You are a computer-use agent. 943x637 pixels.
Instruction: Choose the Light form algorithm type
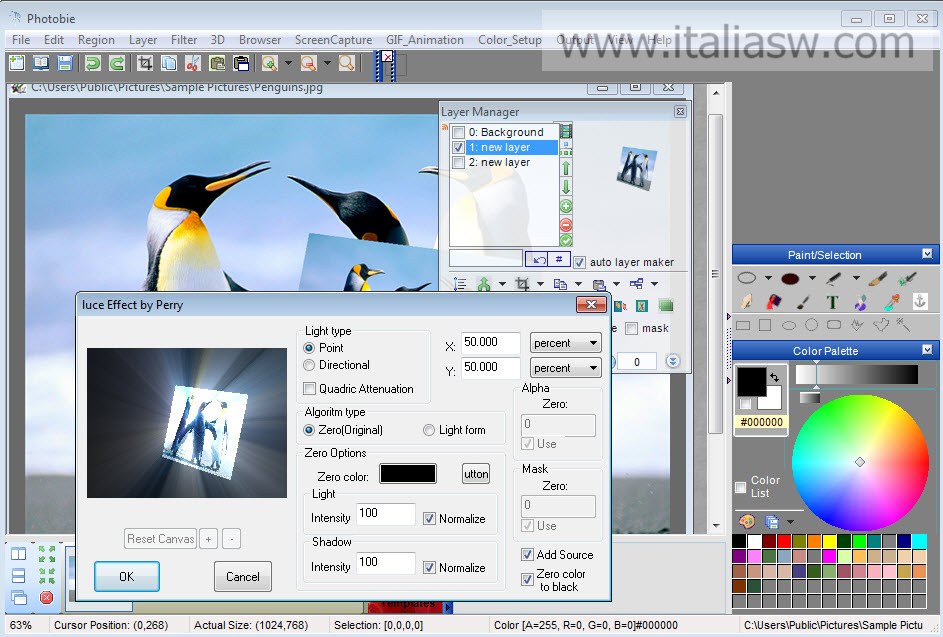(429, 430)
